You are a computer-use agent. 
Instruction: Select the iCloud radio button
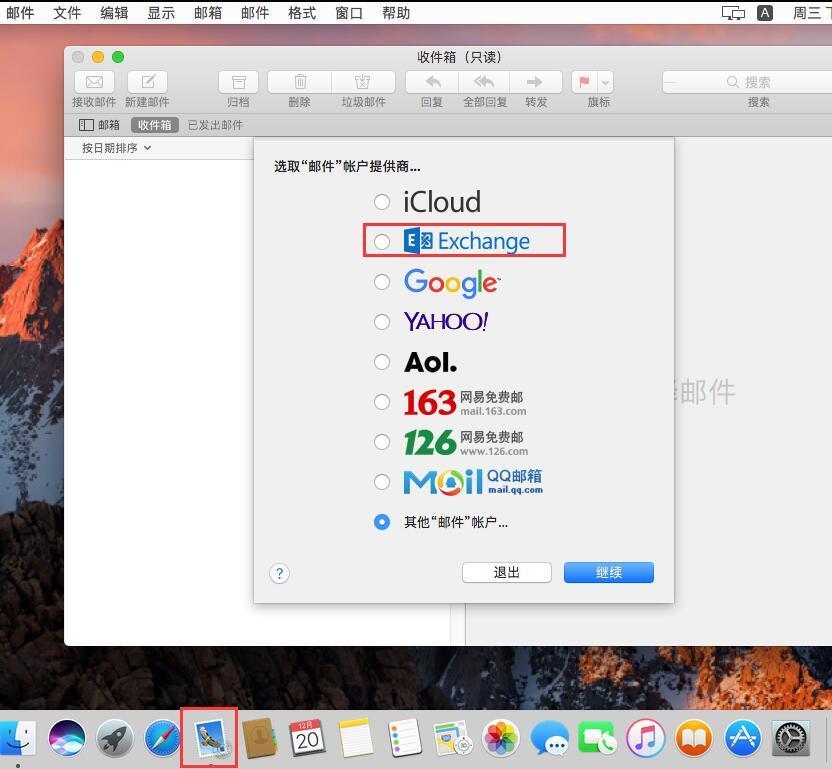[382, 202]
